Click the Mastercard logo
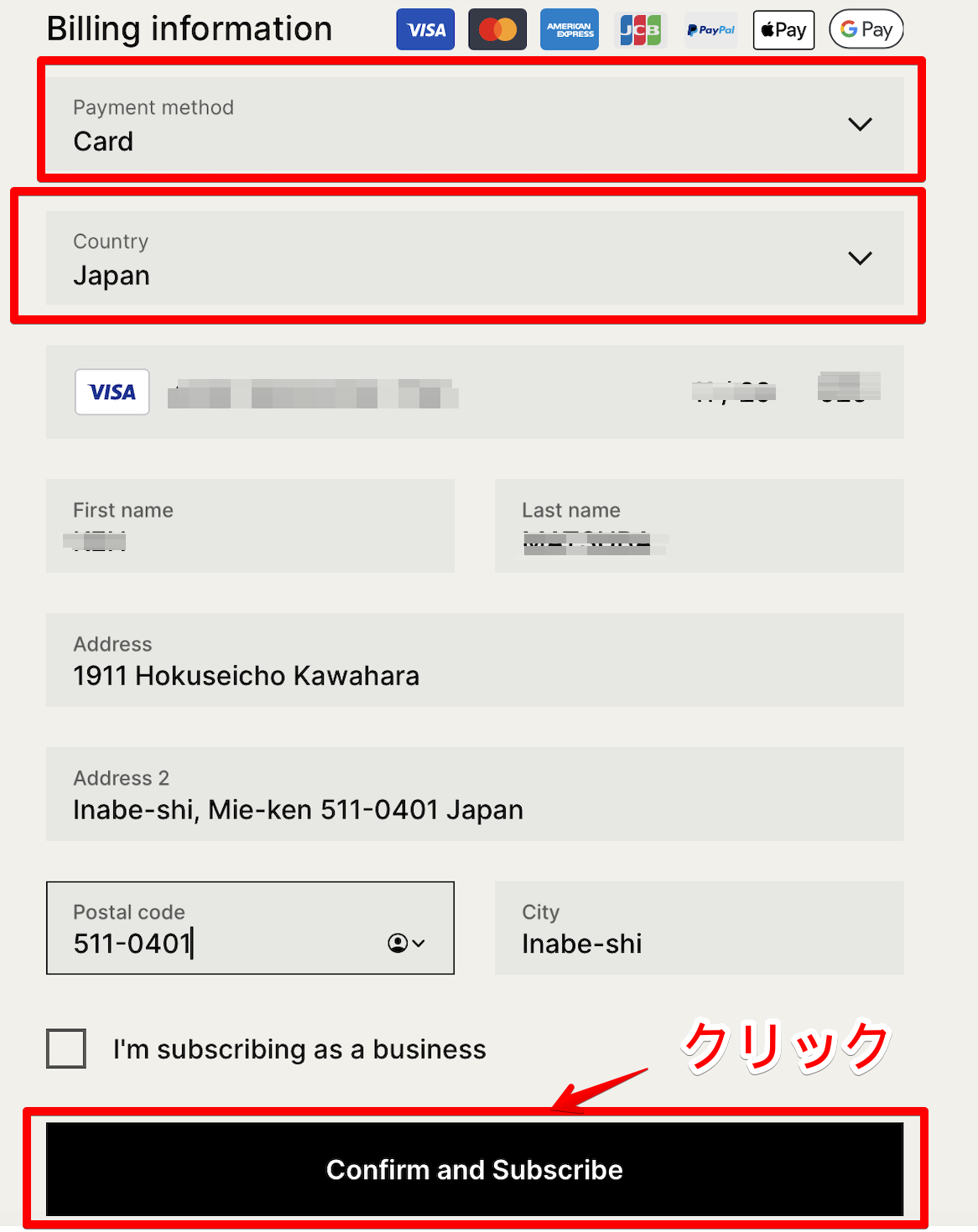 497,29
